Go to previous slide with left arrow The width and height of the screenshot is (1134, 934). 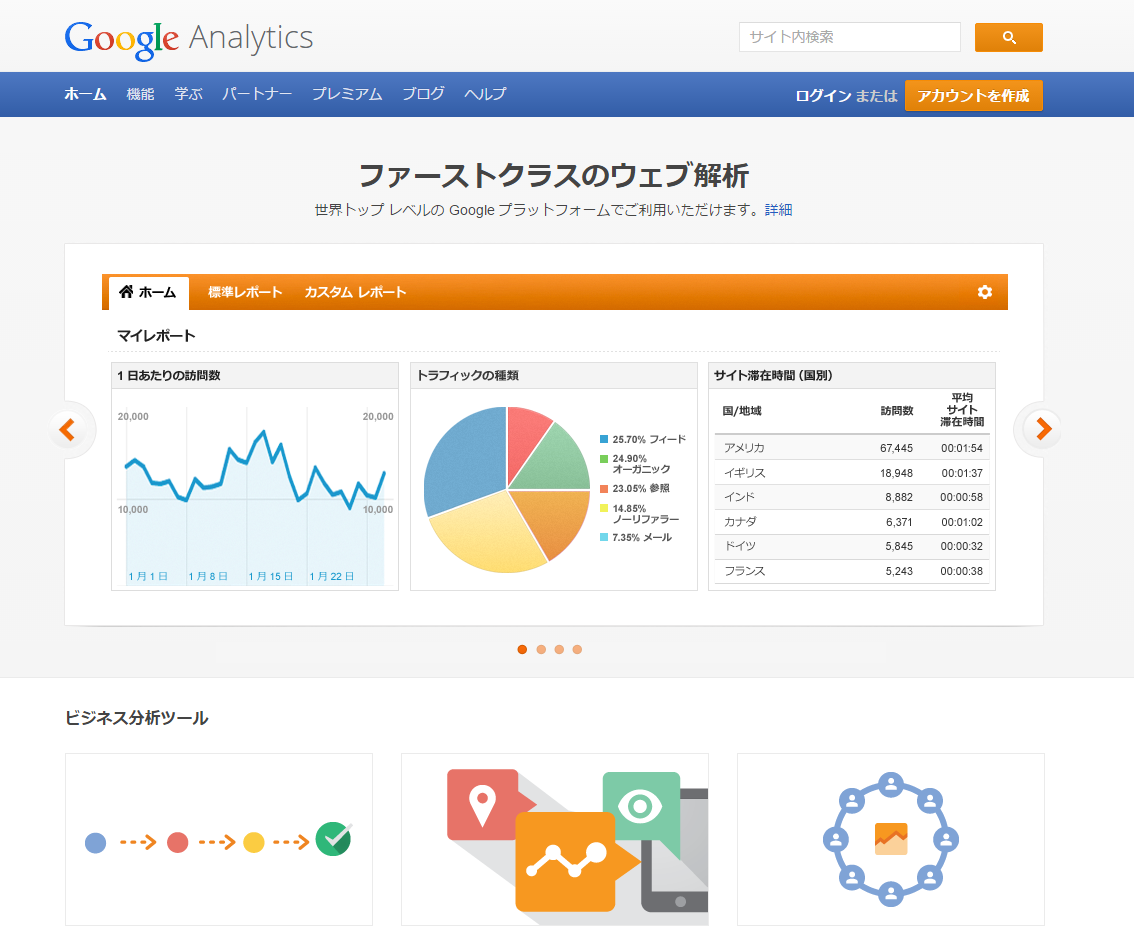coord(68,429)
